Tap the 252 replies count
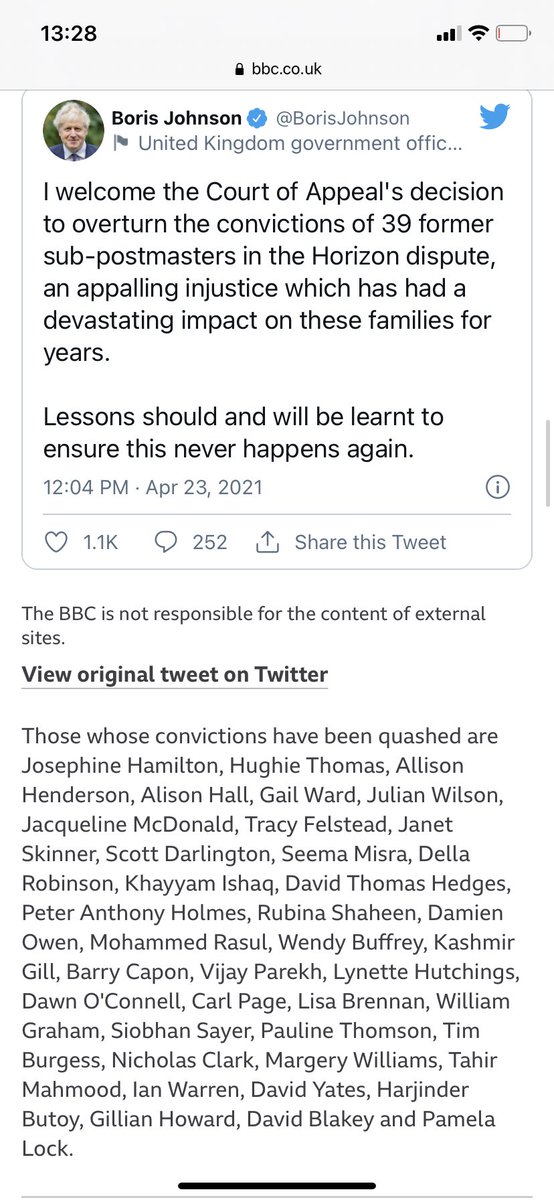 [x=210, y=542]
